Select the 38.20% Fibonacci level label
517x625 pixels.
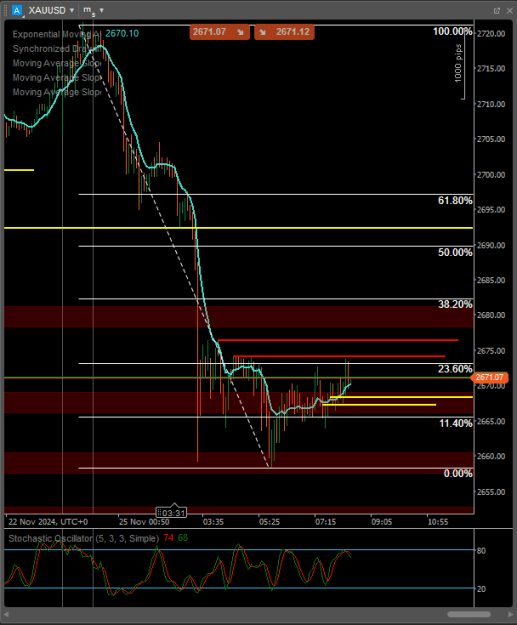pyautogui.click(x=455, y=304)
